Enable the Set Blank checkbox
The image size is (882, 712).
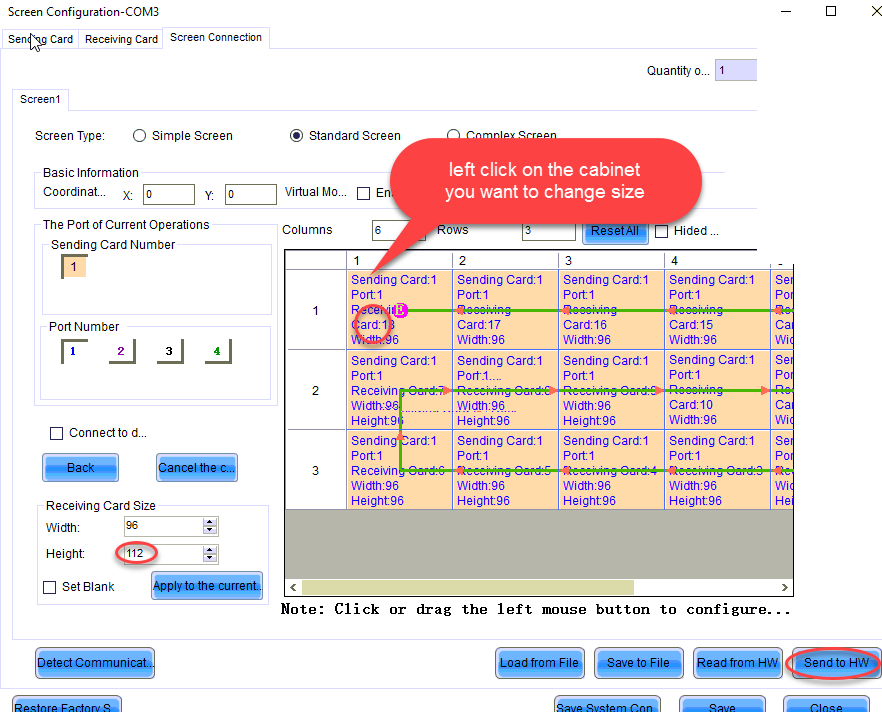pos(47,587)
